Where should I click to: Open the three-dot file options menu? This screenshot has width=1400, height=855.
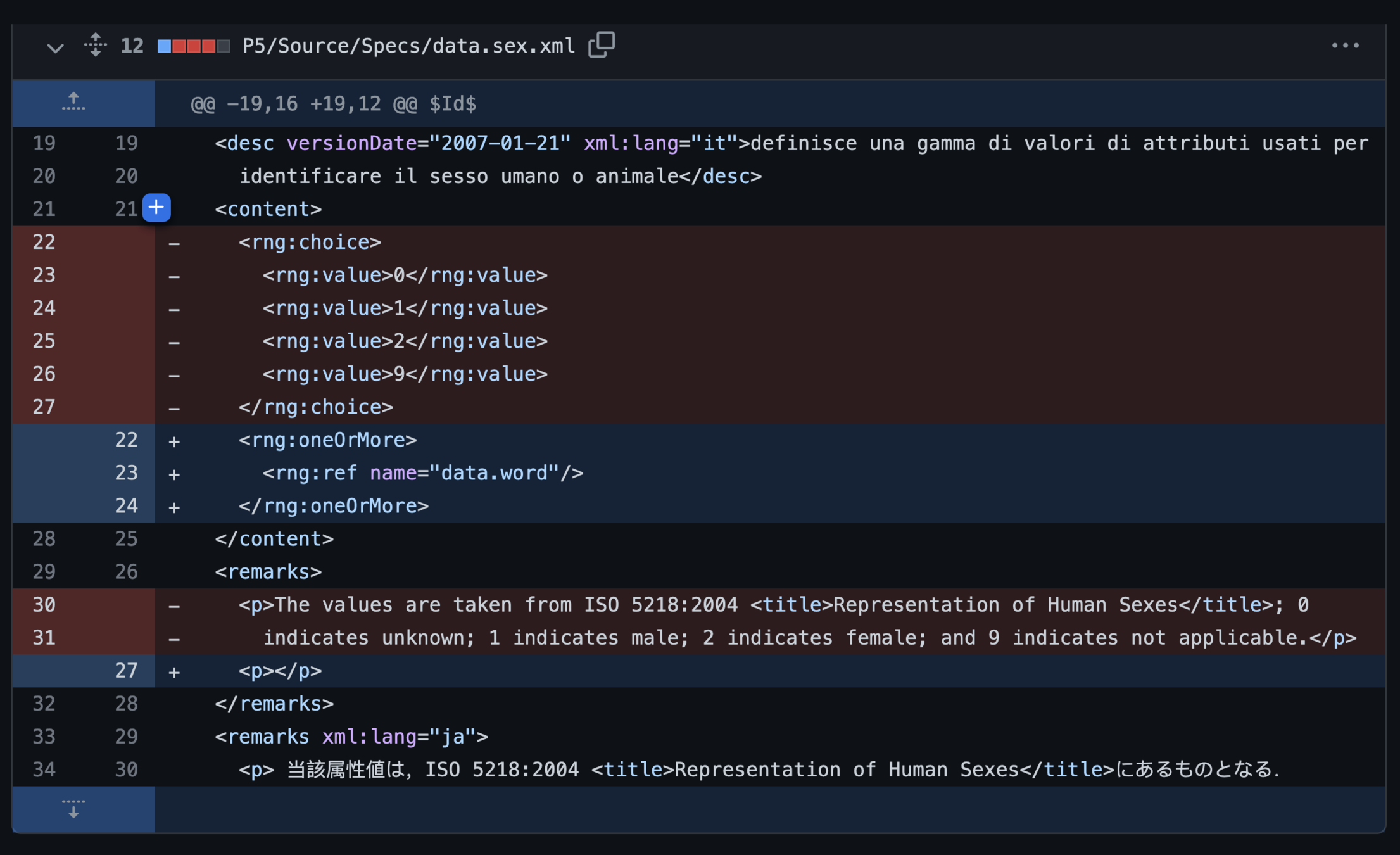tap(1345, 46)
